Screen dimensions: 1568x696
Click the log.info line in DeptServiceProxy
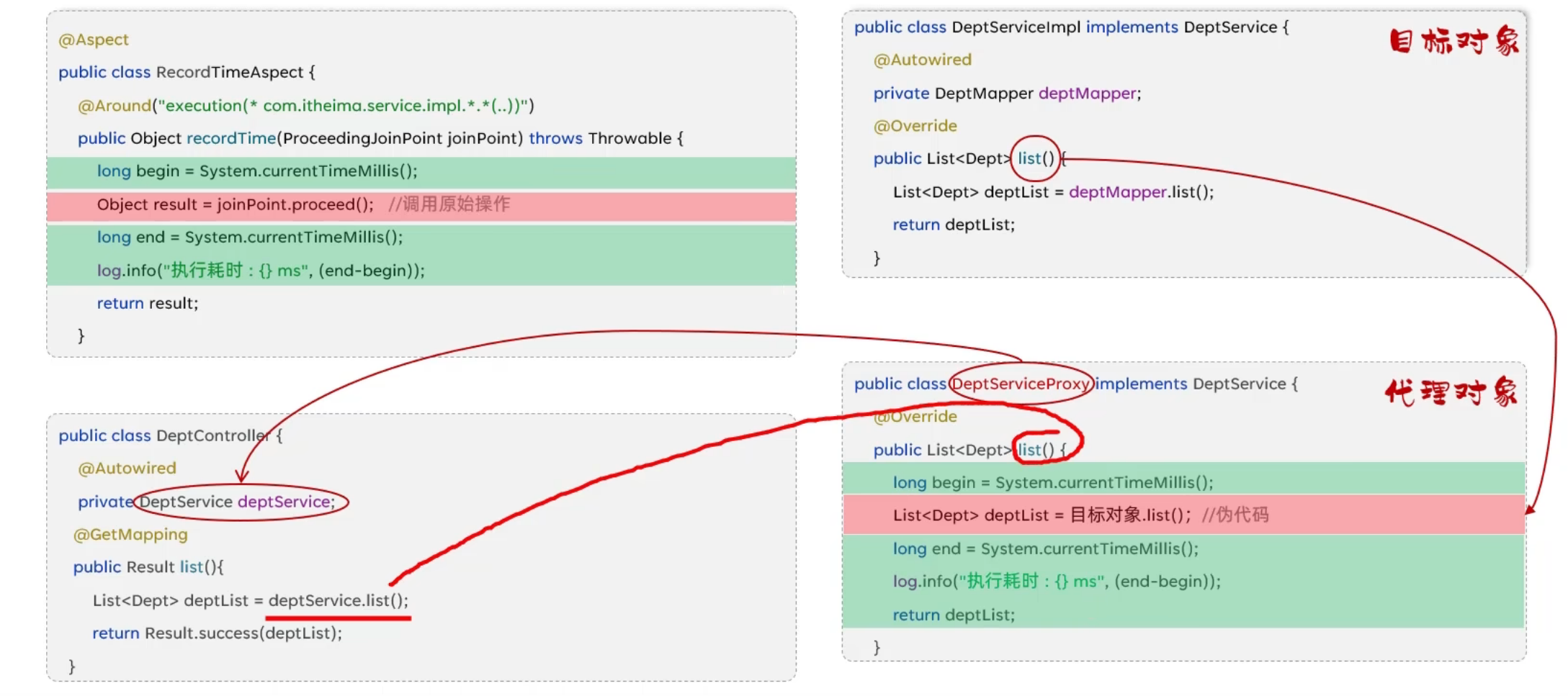coord(1057,582)
